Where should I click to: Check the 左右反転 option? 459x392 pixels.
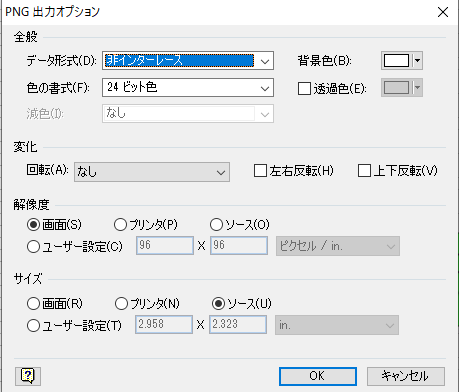click(260, 170)
